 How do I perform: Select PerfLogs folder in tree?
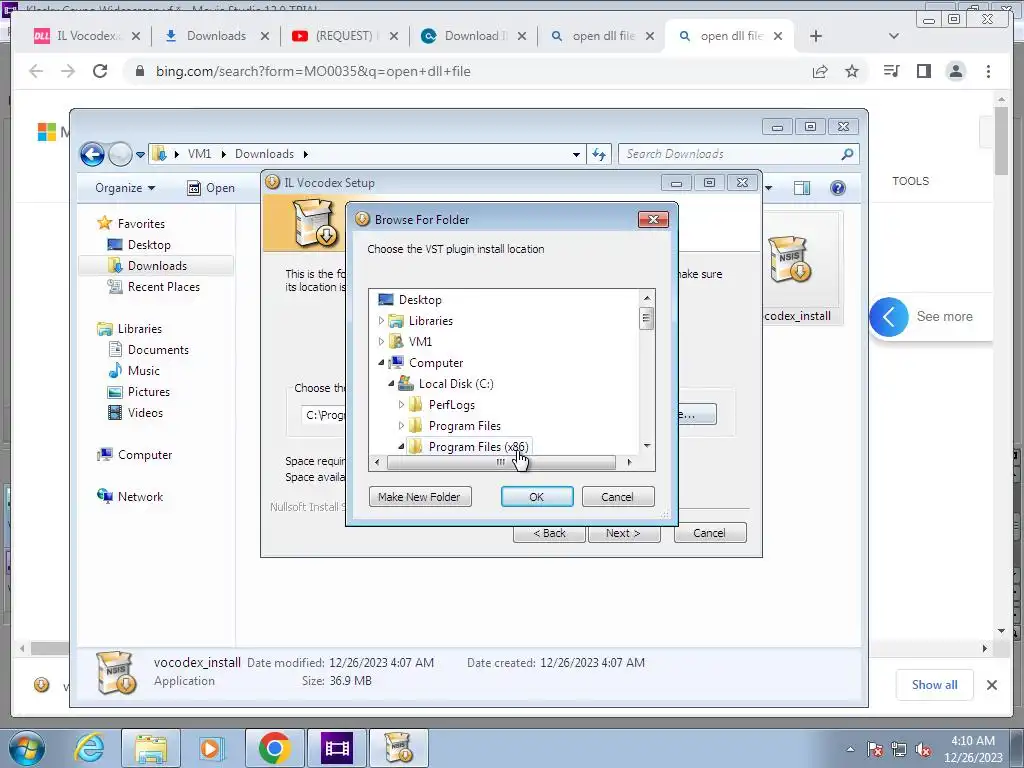(x=451, y=405)
